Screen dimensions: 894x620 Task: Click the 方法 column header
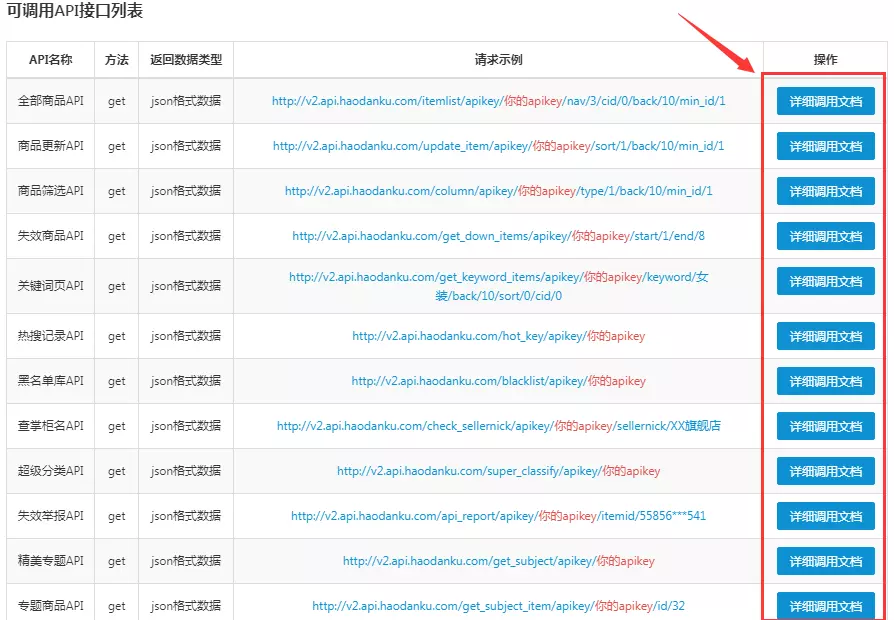point(116,59)
